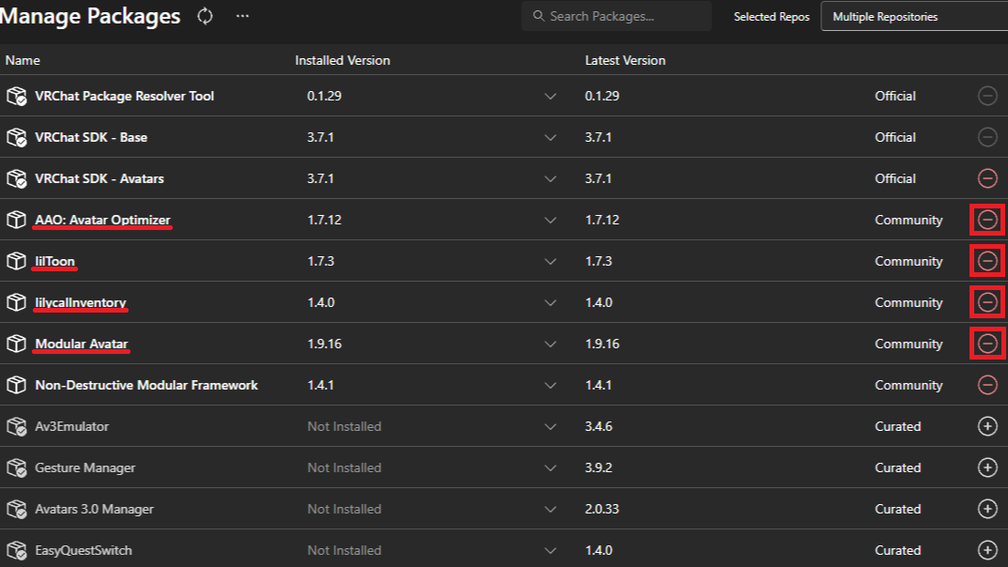The width and height of the screenshot is (1008, 567).
Task: Open the Multiple Repositories dropdown
Action: [912, 17]
